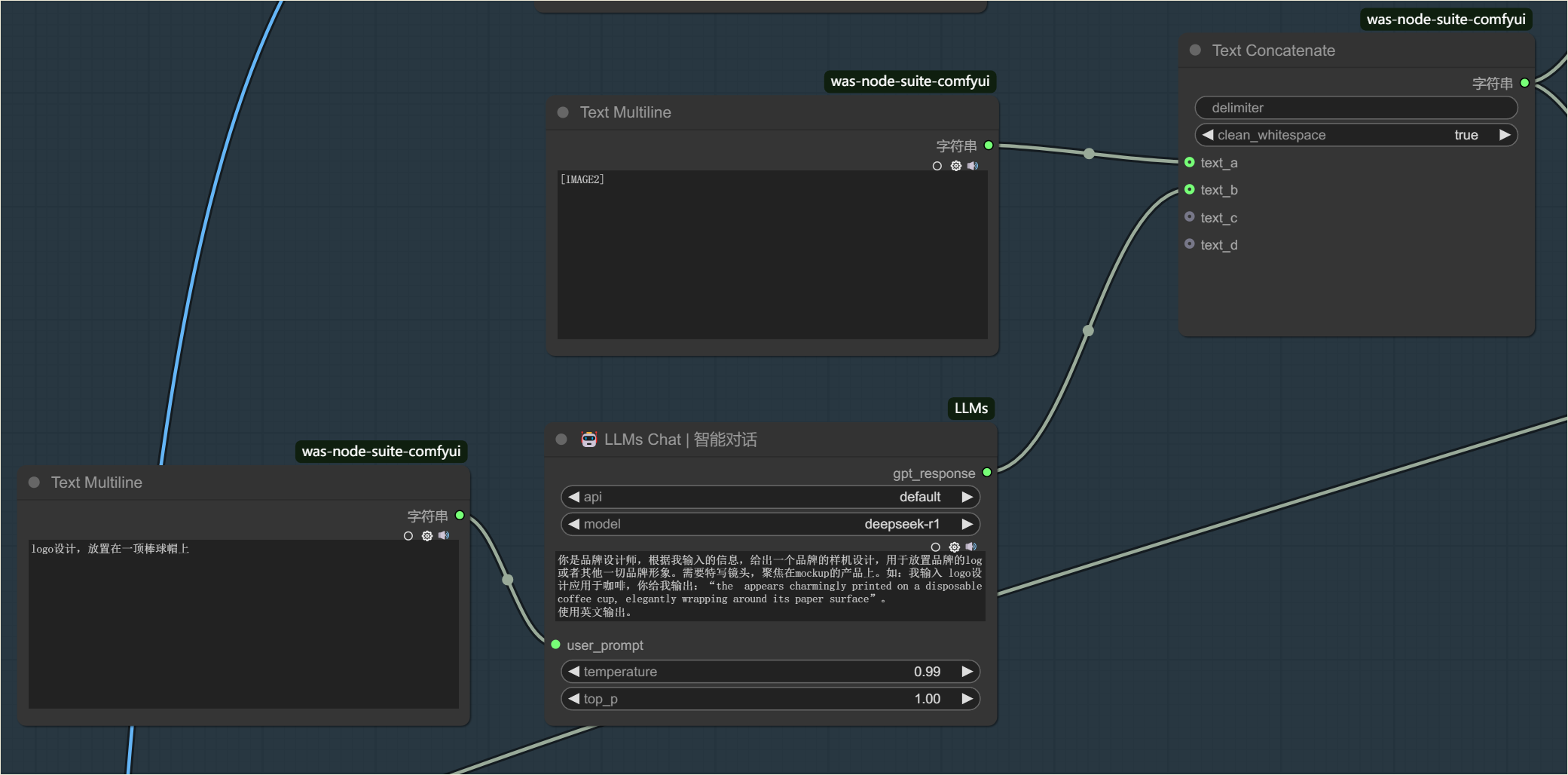
Task: Click the was-node-suite-comfyui badge above the [IMAGE2] node
Action: pyautogui.click(x=909, y=81)
